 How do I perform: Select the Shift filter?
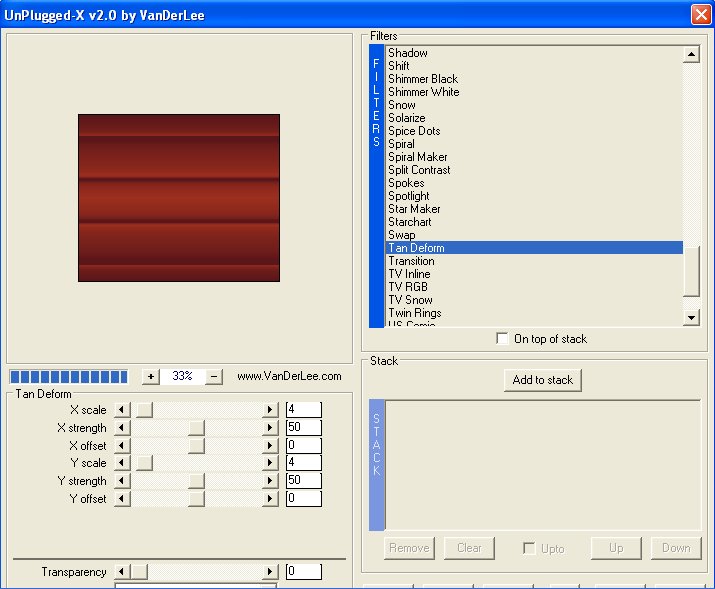534,66
